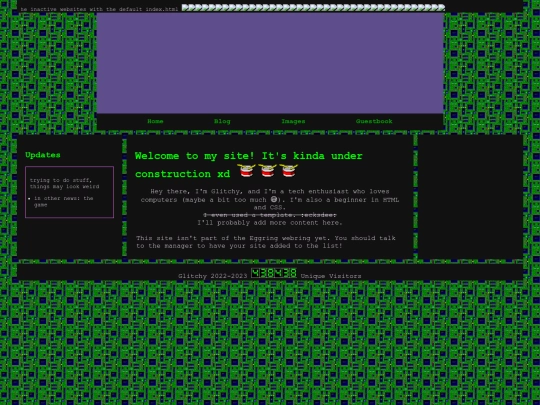Open the Blog navigation link

point(222,121)
